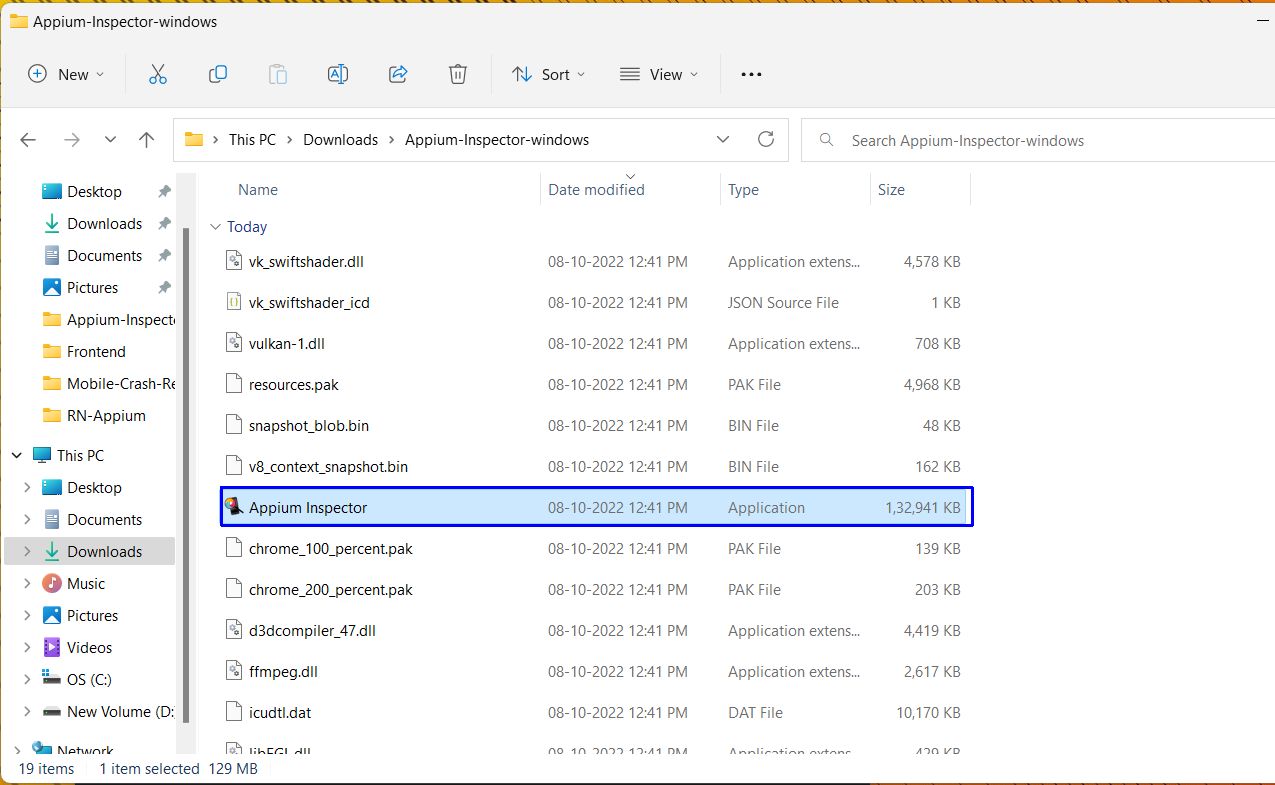Sort by the Name column header
The image size is (1275, 785).
258,189
